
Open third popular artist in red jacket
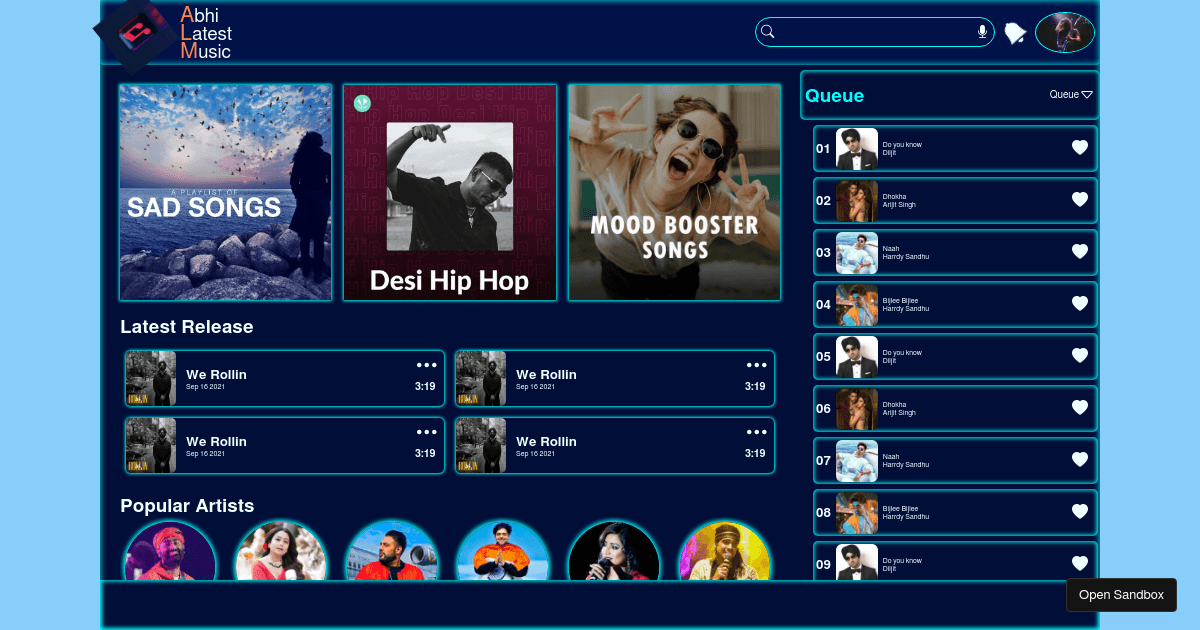pos(392,551)
